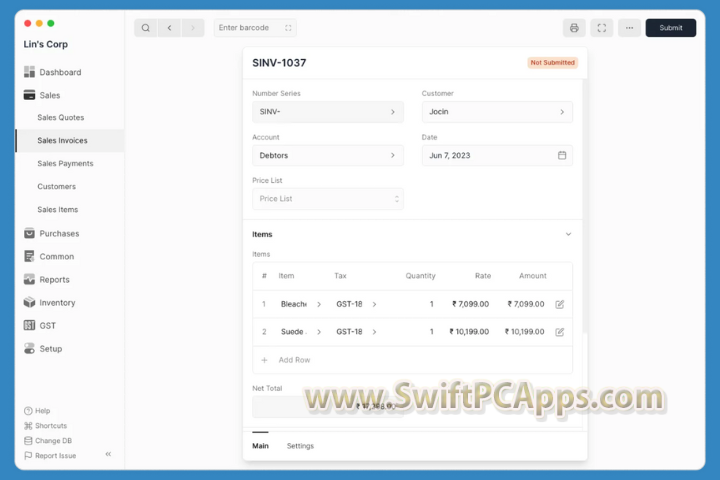Click the SINV-1037 invoice title

click(279, 63)
